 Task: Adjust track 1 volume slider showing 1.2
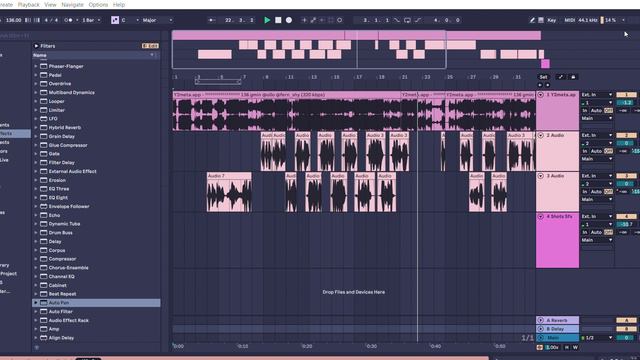click(x=626, y=103)
